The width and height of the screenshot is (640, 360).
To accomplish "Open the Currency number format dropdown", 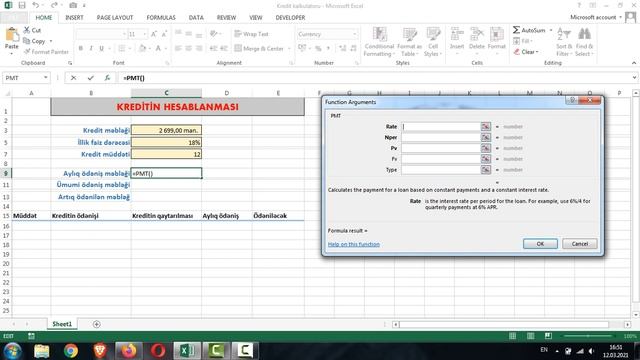I will point(354,34).
